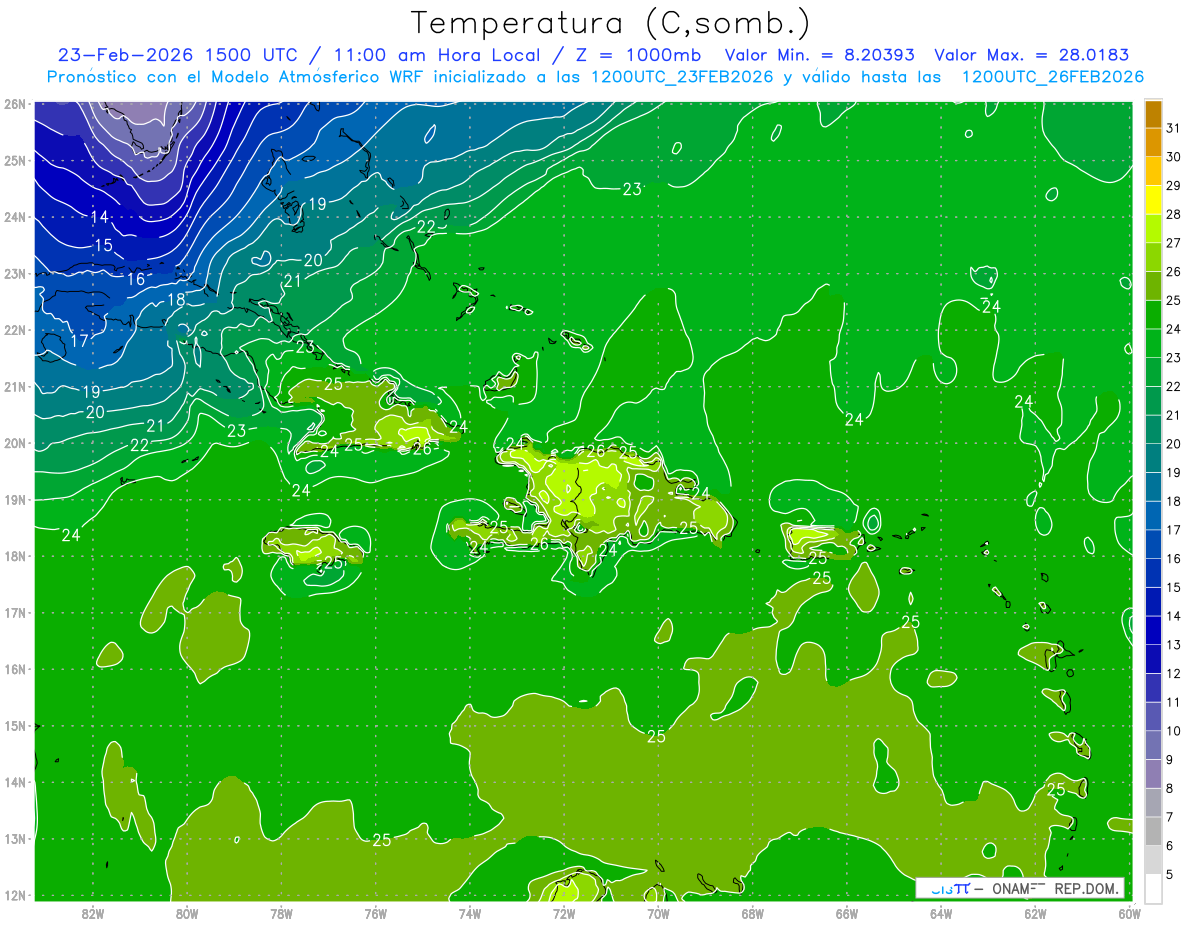Click the valid-until time "1200UTC_26FEB2026"
Image resolution: width=1200 pixels, height=927 pixels.
click(1053, 77)
